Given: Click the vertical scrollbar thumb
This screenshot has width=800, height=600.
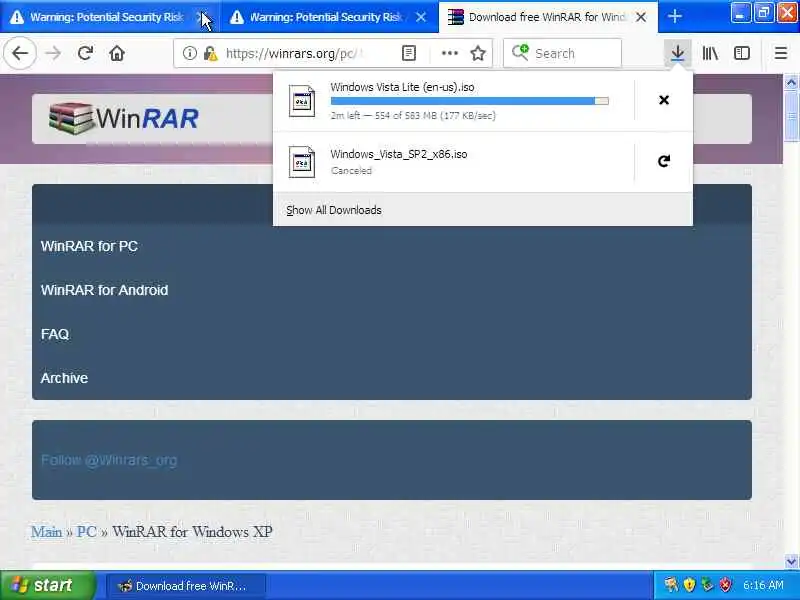Looking at the screenshot, I should click(791, 116).
